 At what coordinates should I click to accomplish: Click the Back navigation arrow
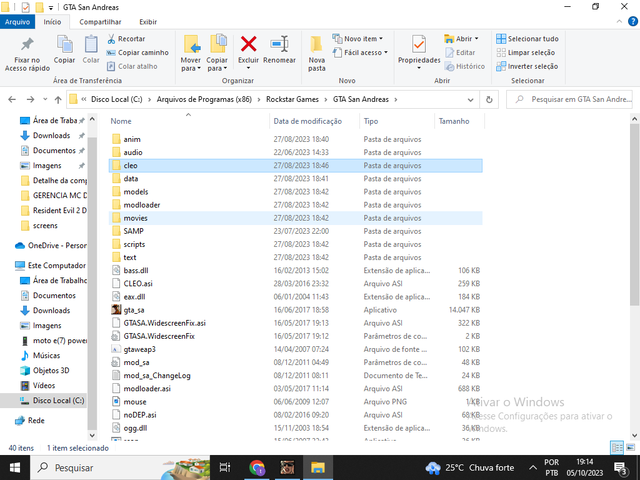pyautogui.click(x=12, y=100)
